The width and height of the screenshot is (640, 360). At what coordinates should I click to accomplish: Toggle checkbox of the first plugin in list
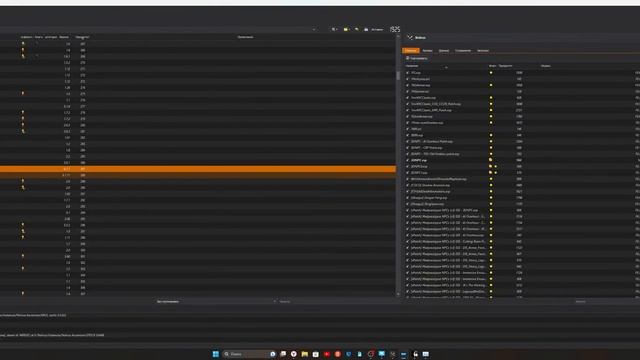click(x=407, y=73)
